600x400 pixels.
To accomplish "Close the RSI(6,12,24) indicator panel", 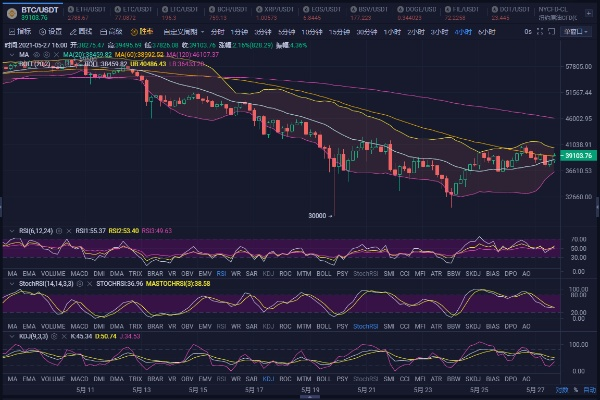I will tap(68, 231).
